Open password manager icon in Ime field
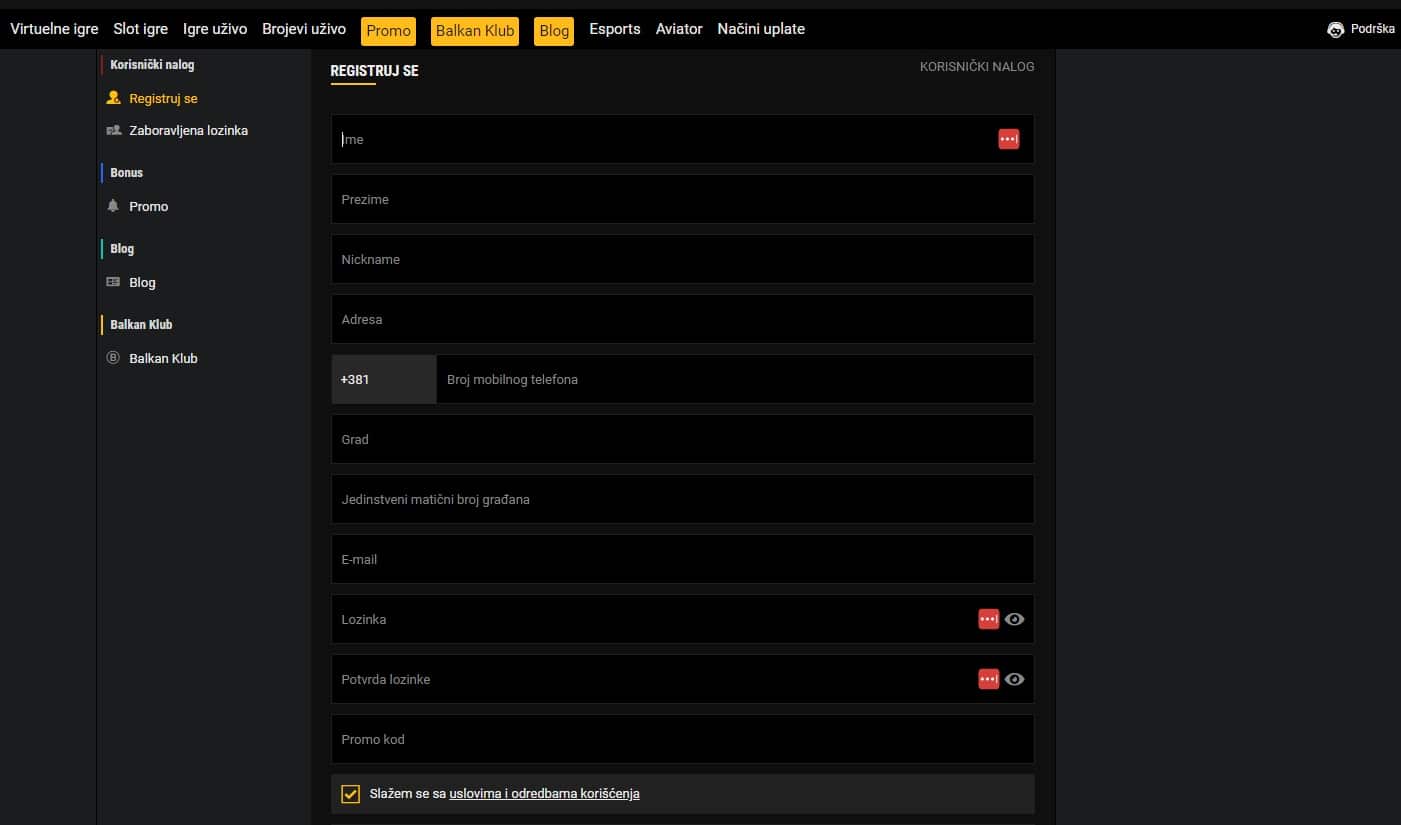1401x825 pixels. tap(1009, 139)
